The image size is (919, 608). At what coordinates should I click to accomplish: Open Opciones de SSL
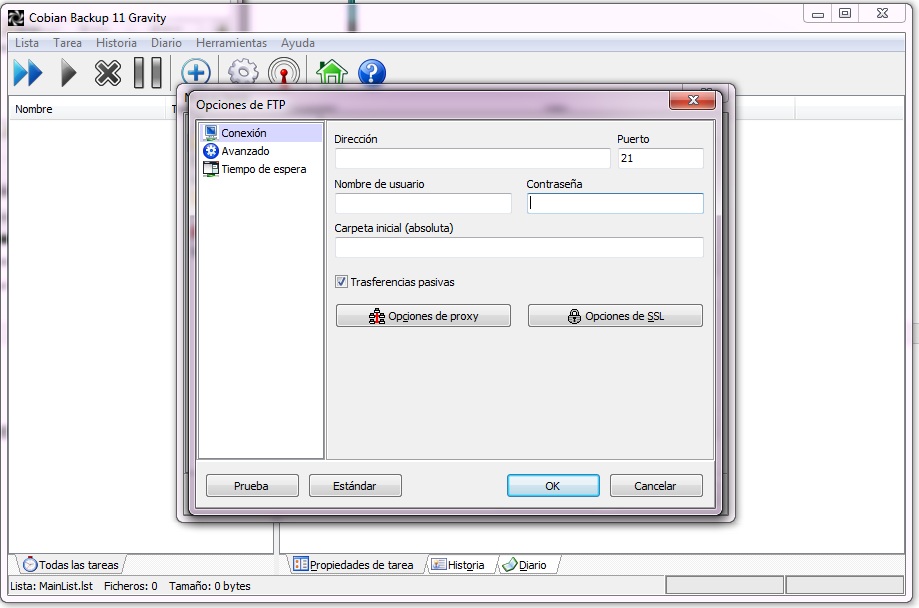615,316
